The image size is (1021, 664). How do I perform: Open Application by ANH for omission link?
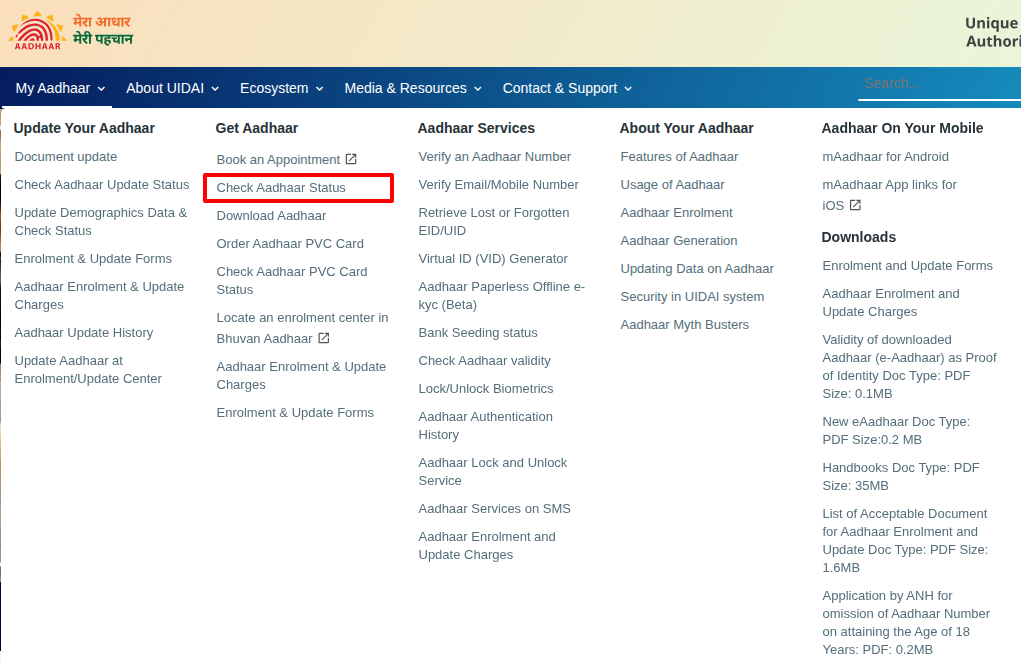906,622
